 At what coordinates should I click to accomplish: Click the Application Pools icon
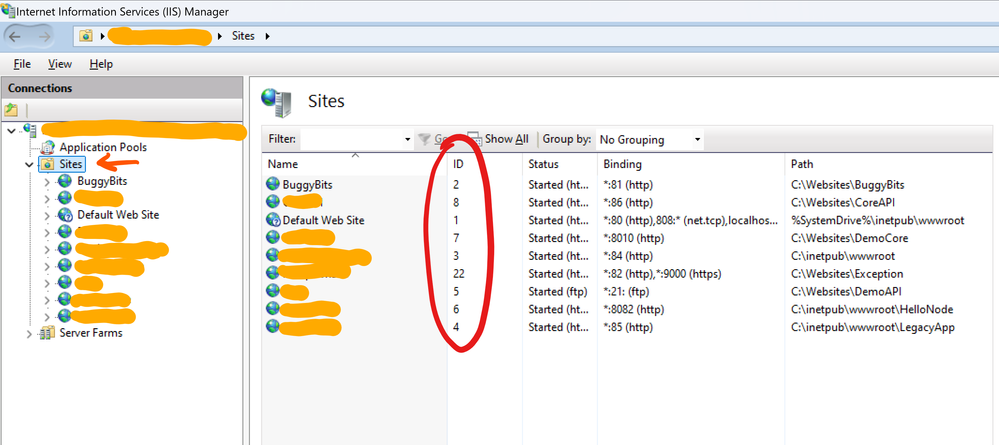(x=48, y=147)
